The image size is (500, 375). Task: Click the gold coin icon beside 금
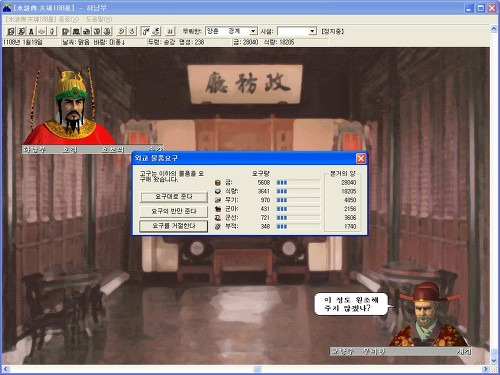[218, 182]
